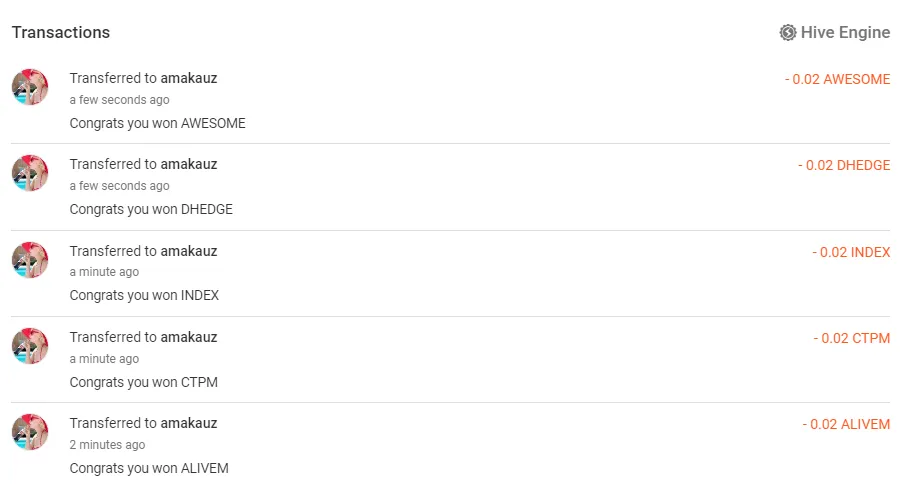Viewport: 902px width, 488px height.
Task: Click the '2 minutes ago' timestamp
Action: (108, 445)
